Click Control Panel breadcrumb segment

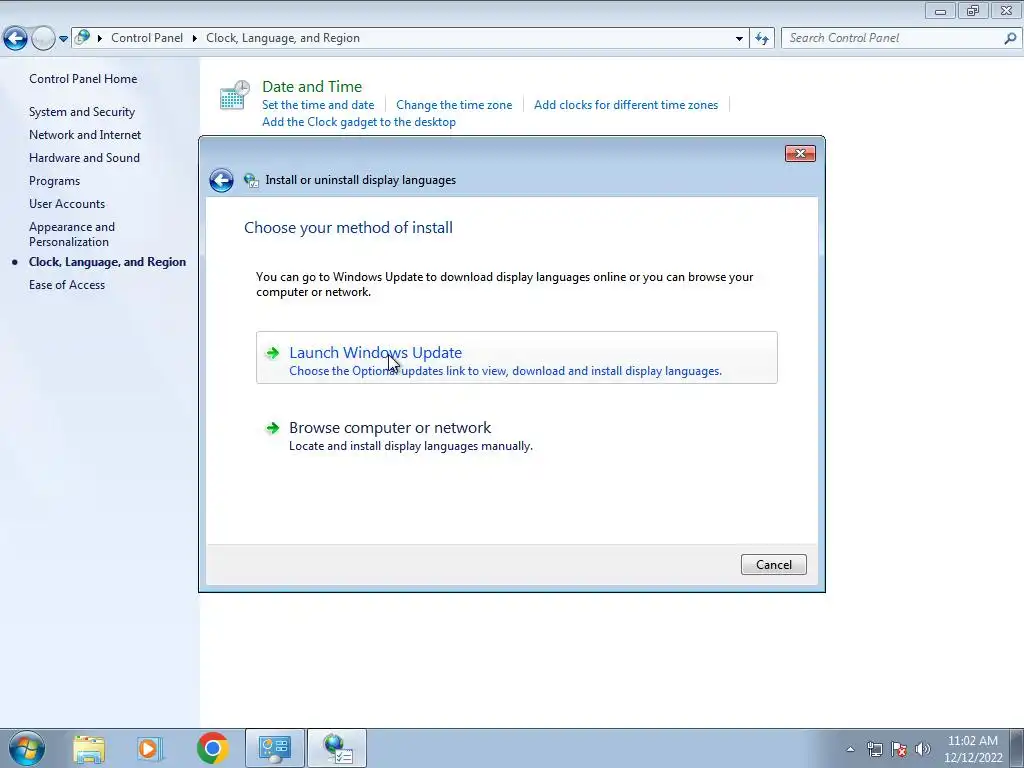(147, 38)
